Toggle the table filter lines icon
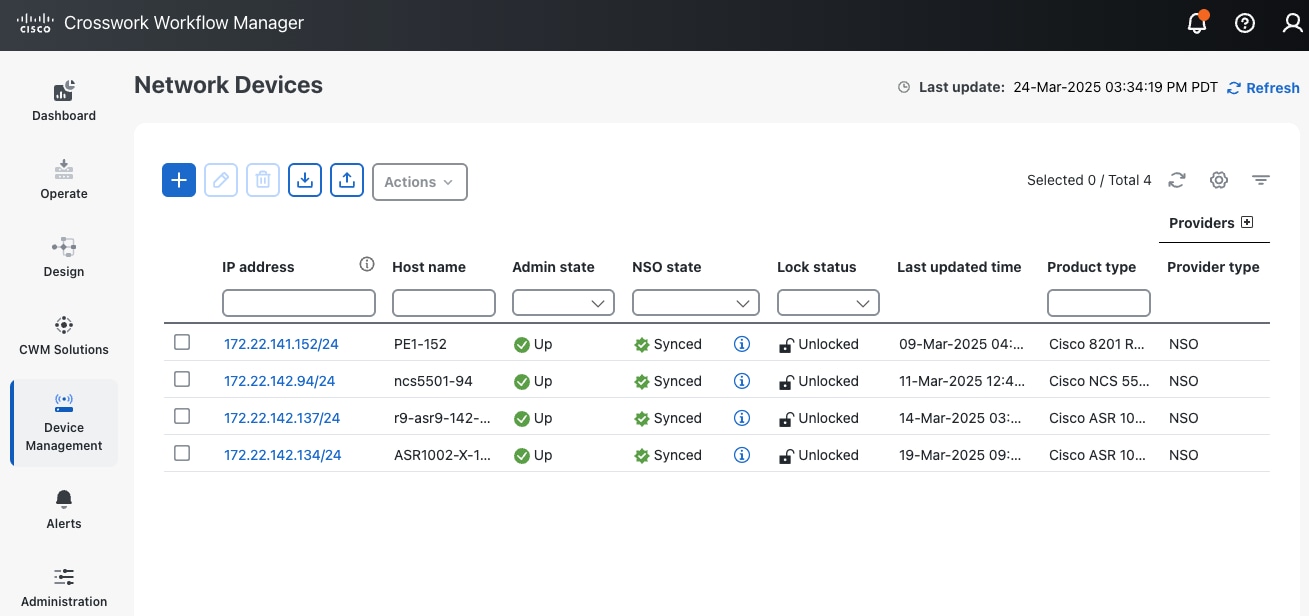Screen dimensions: 1309x616 tap(1261, 180)
